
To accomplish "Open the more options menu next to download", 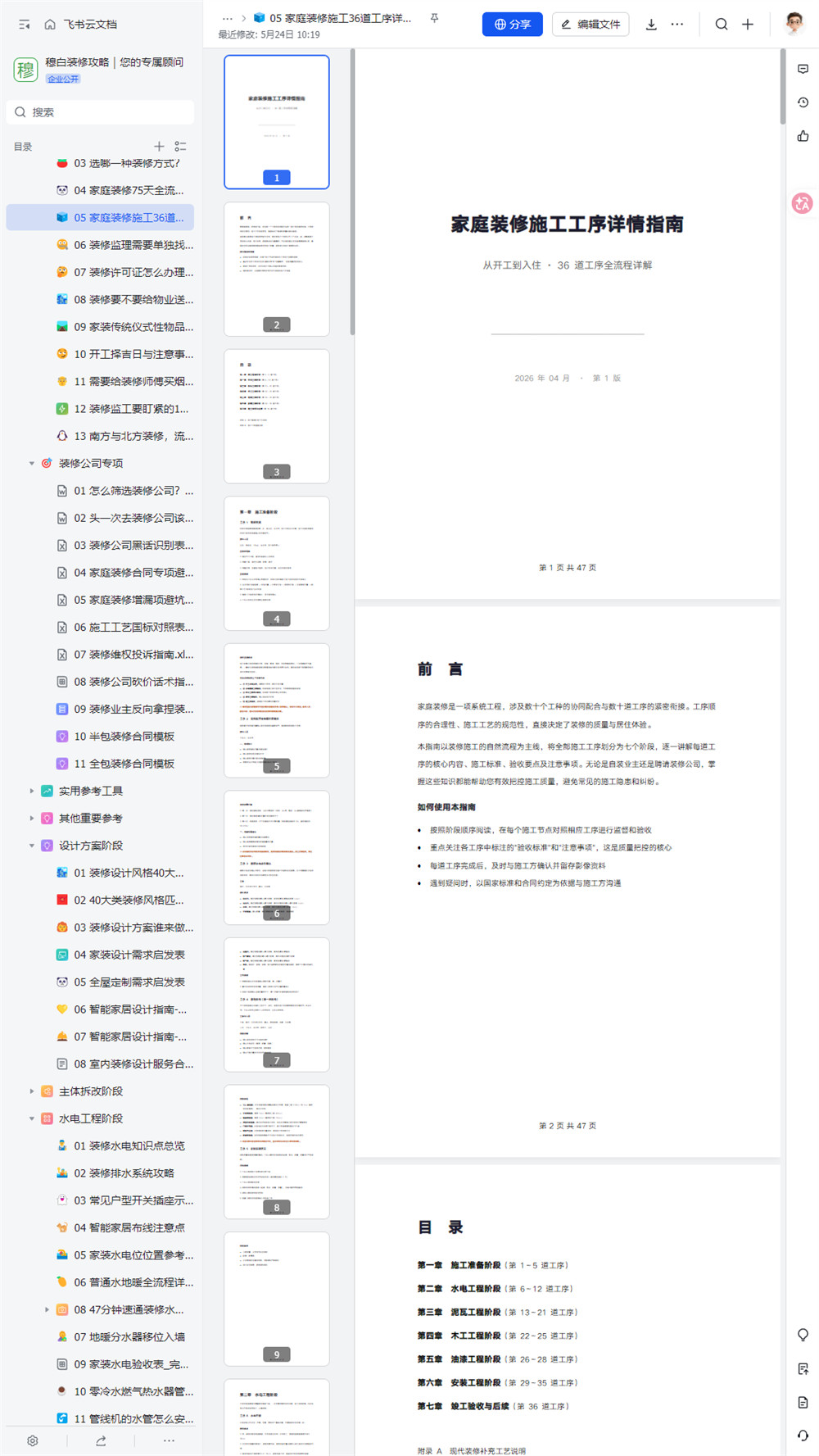I will tap(677, 25).
